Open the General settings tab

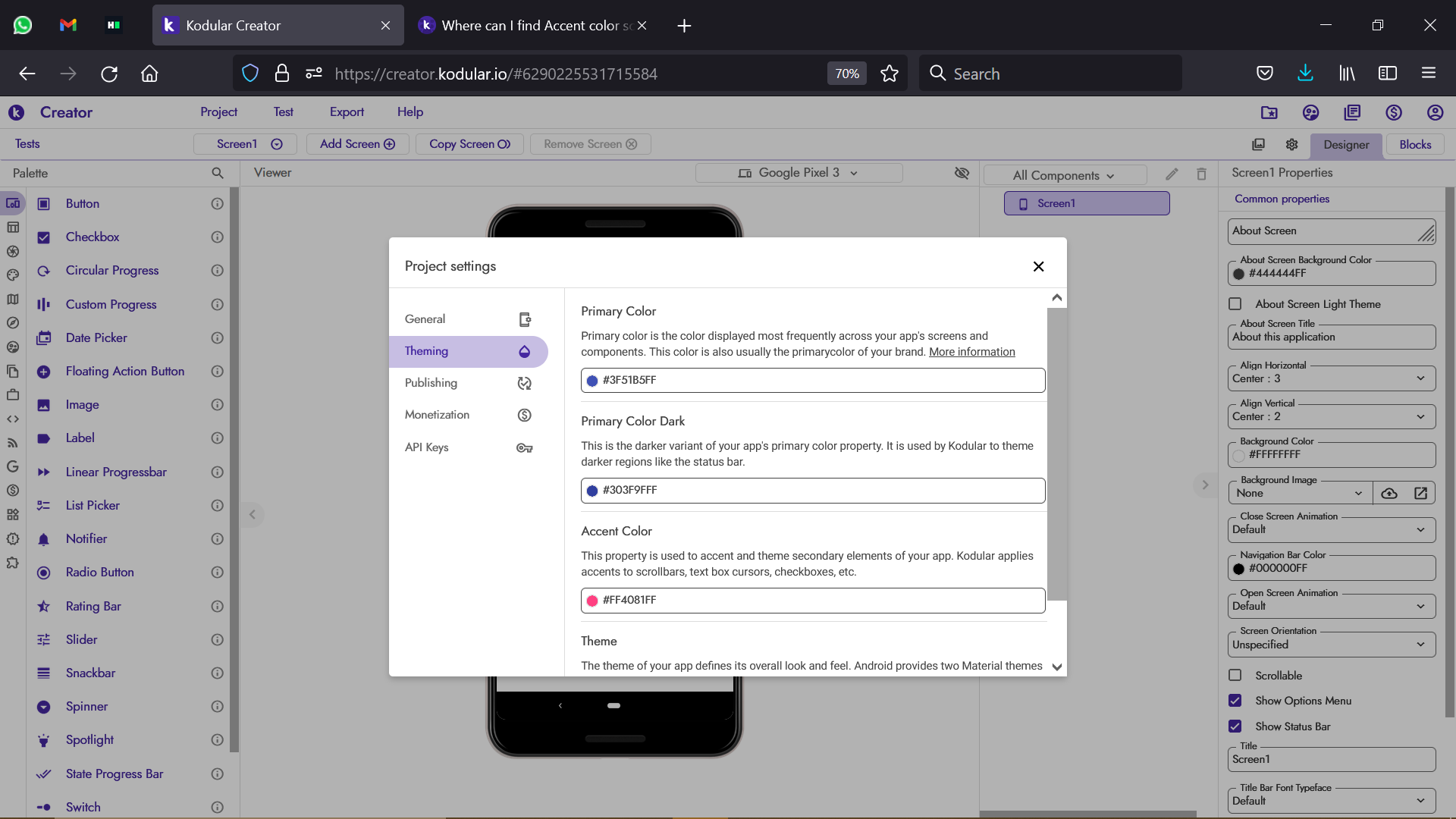click(468, 319)
